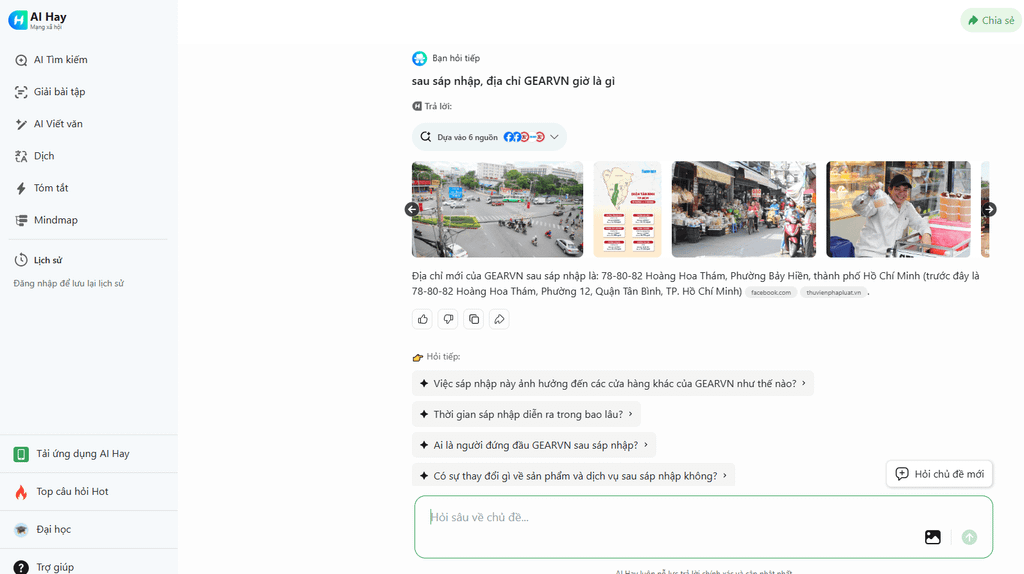This screenshot has height=574, width=1024.
Task: Click the thumbs down dislike icon
Action: (x=448, y=319)
